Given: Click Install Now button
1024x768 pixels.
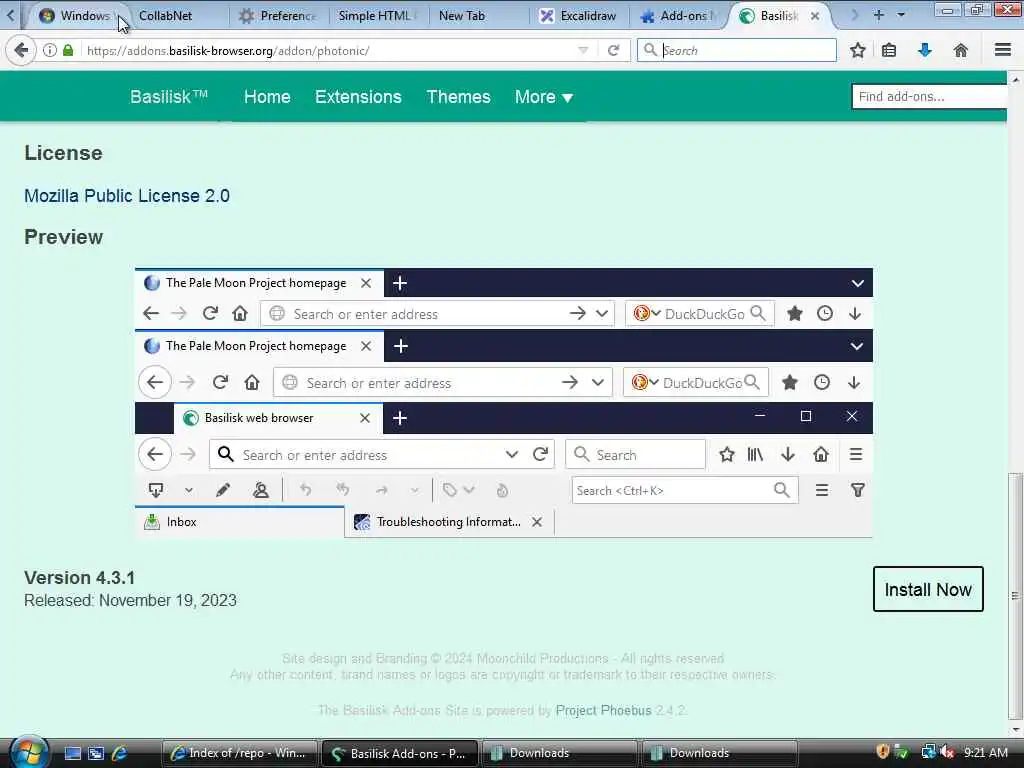Looking at the screenshot, I should (928, 589).
